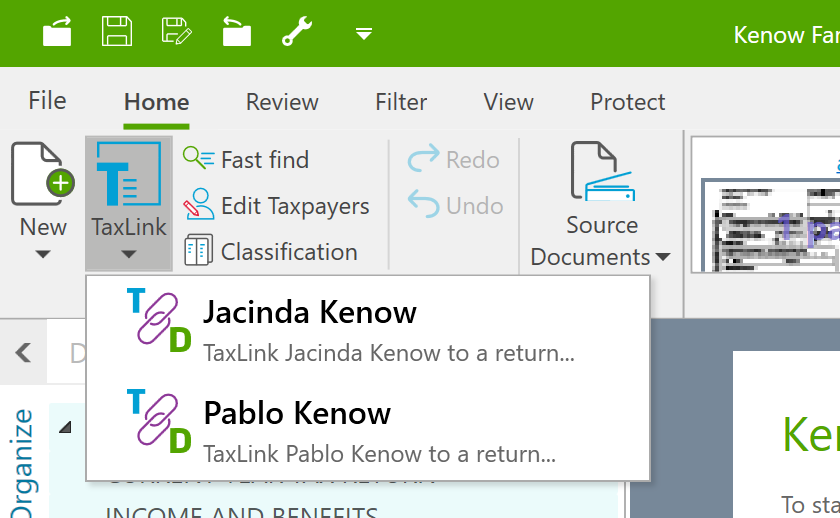This screenshot has width=840, height=518.
Task: Click the Edit Taxpayers label
Action: 295,206
